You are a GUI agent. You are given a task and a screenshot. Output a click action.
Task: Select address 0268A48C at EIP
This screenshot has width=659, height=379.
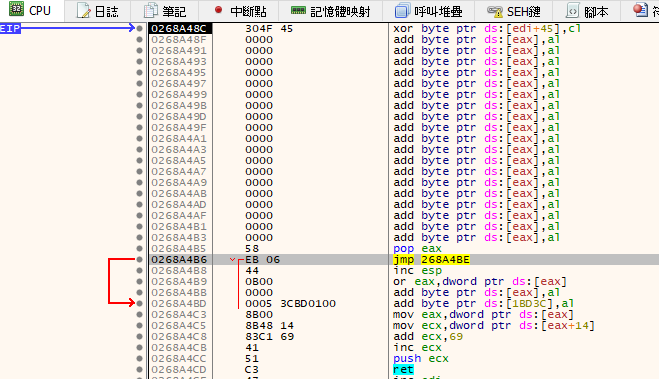(180, 29)
